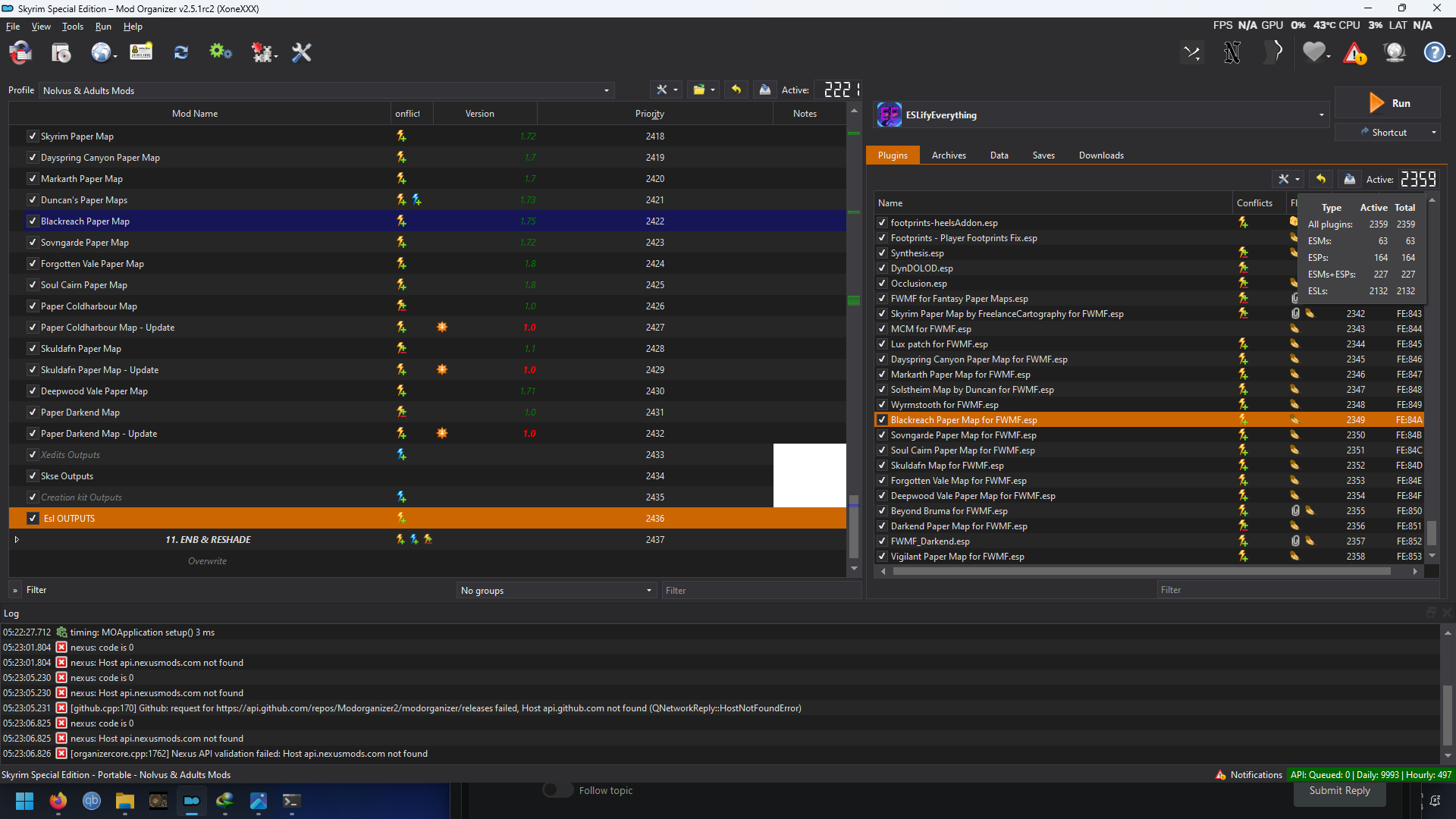Click the body silhouette toolbar icon
1456x819 pixels.
coord(1274,52)
